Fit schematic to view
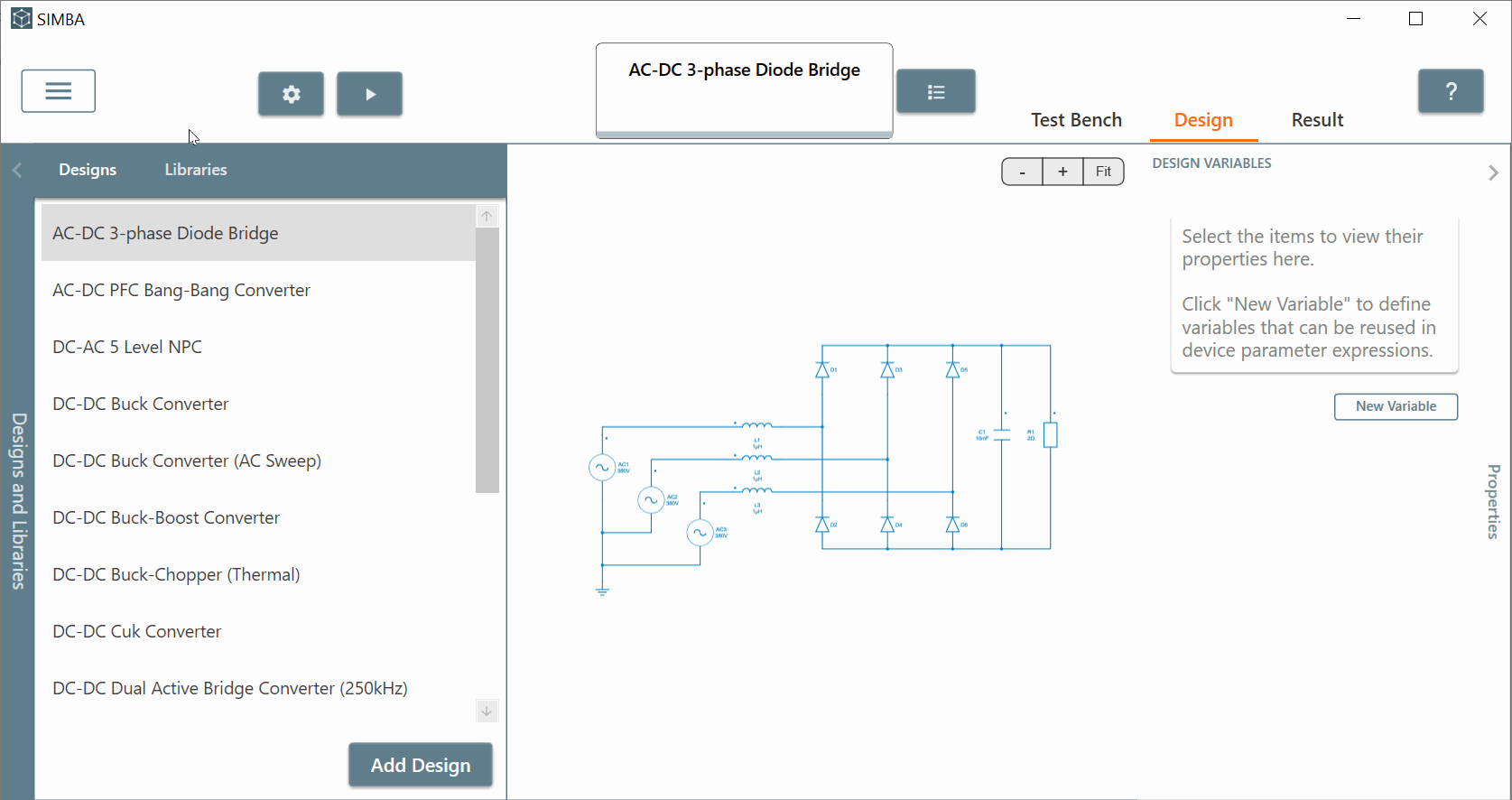Image resolution: width=1512 pixels, height=800 pixels. 1103,172
